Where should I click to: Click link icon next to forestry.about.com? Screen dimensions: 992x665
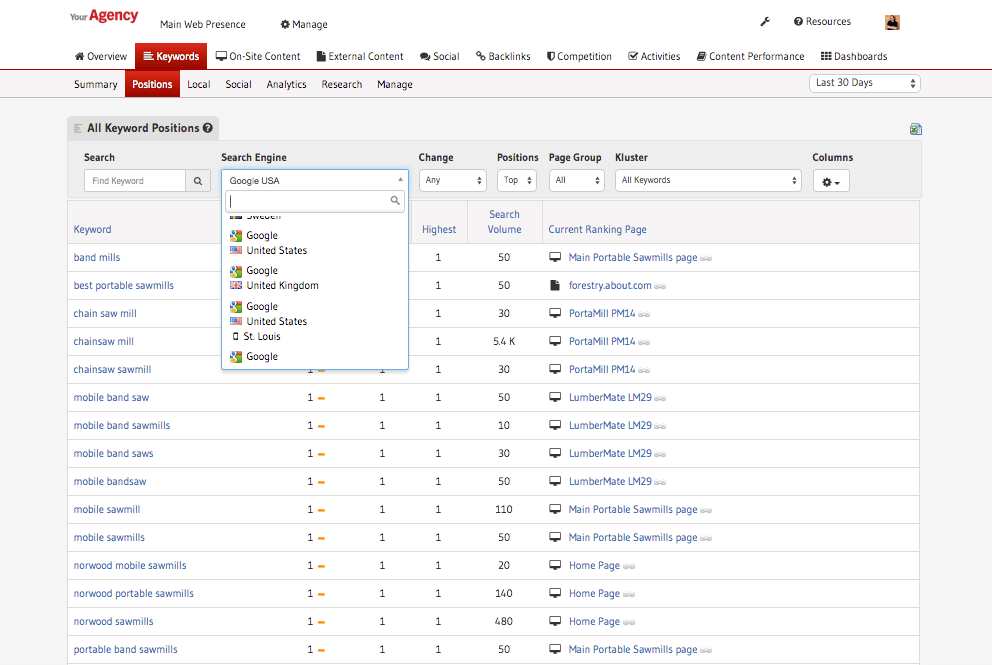click(x=661, y=286)
